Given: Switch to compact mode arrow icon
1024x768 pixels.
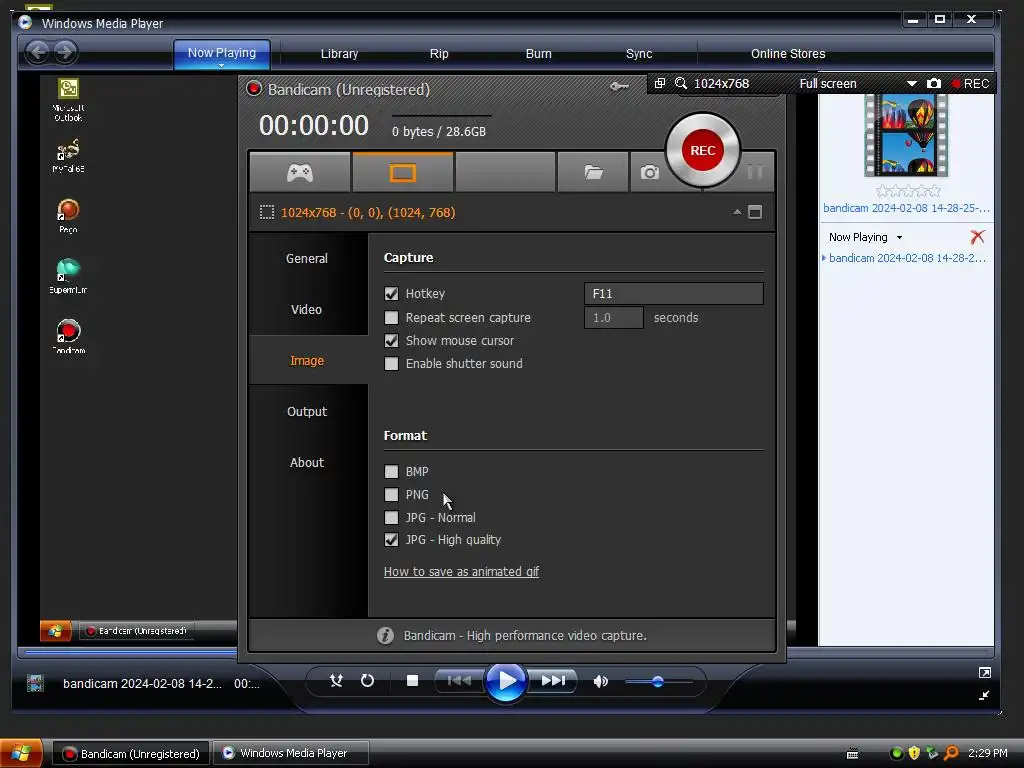Looking at the screenshot, I should [x=984, y=696].
